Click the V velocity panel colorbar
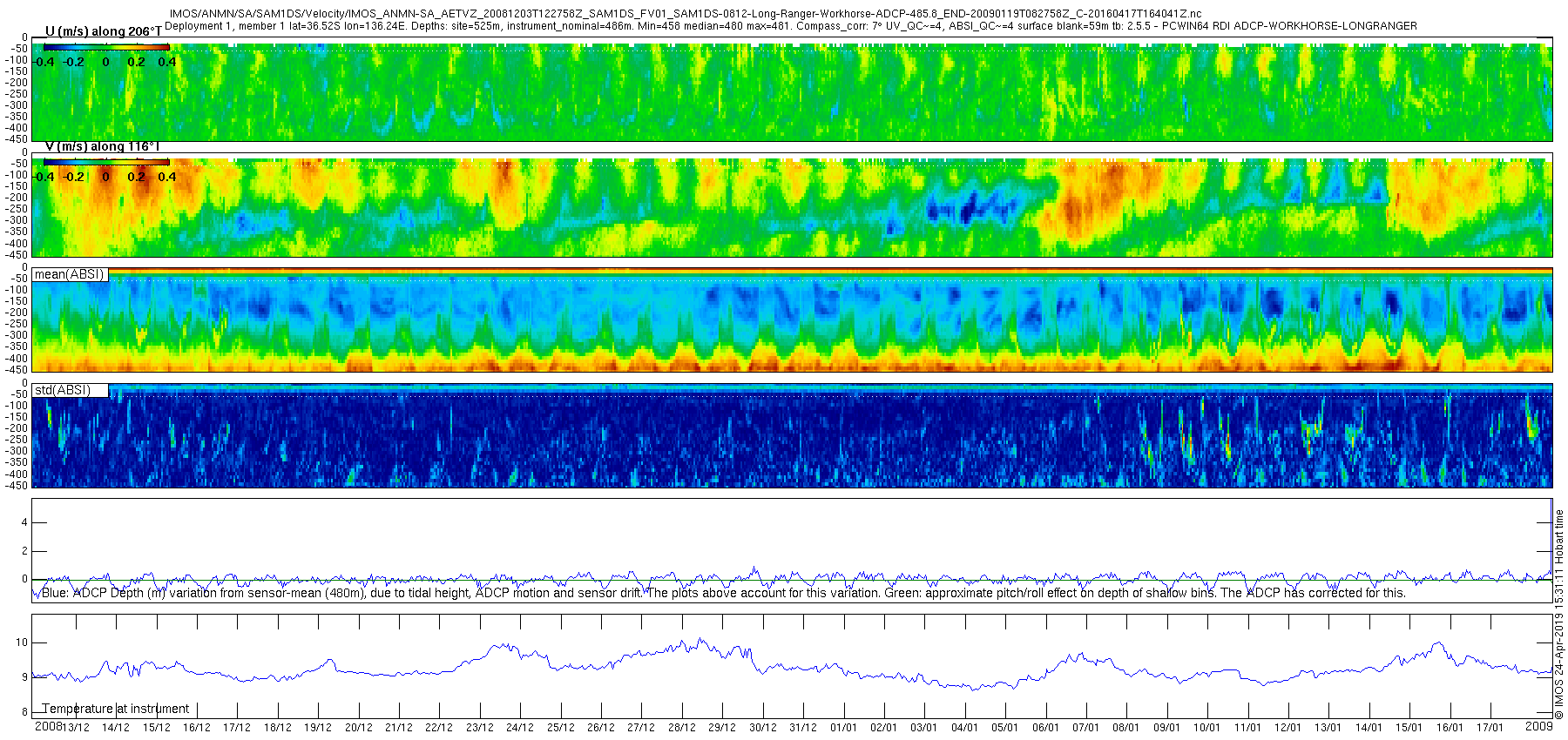This screenshot has height=740, width=1568. click(x=106, y=162)
